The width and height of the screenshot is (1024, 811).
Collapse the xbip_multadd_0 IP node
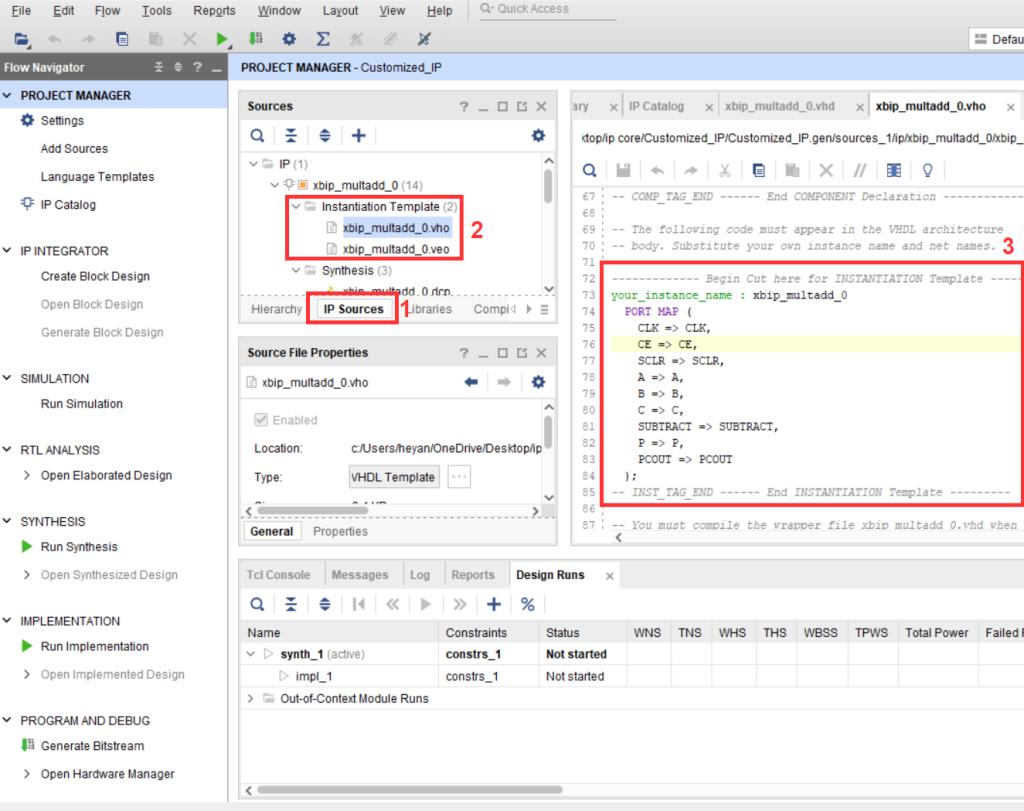click(275, 185)
